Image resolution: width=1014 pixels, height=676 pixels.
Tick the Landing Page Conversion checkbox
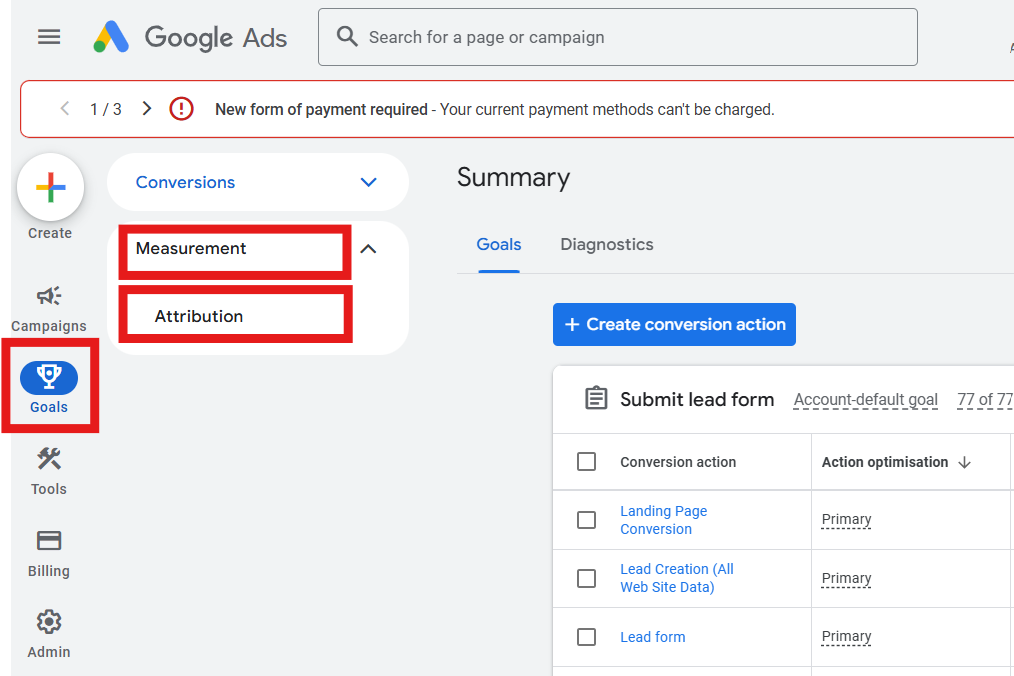pyautogui.click(x=587, y=520)
